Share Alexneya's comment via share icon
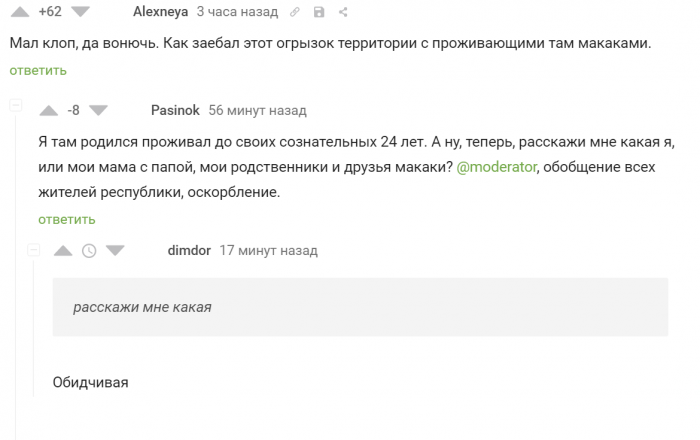Screen dimensions: 700x440 coord(343,13)
